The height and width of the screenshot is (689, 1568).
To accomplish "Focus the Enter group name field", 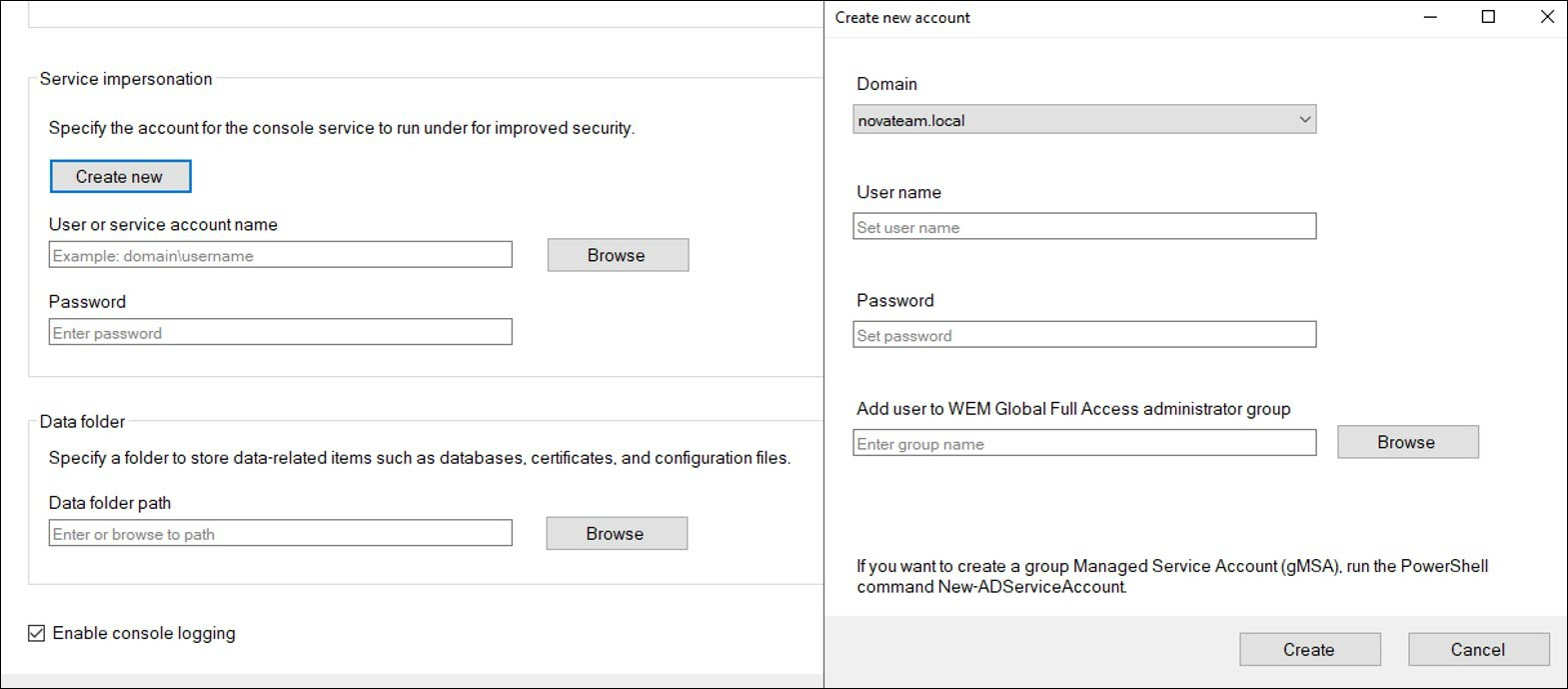I will 1083,443.
